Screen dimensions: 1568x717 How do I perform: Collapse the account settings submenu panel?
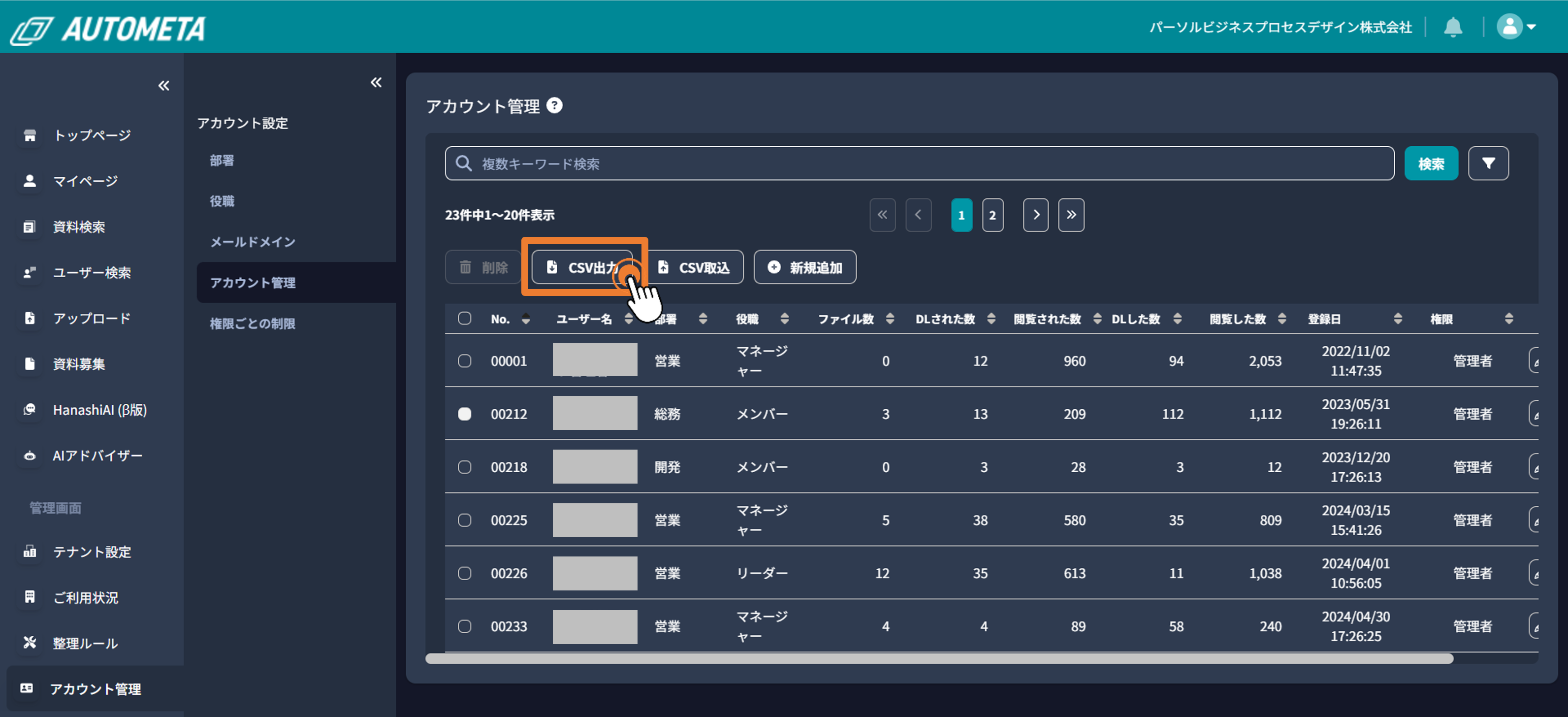point(376,82)
